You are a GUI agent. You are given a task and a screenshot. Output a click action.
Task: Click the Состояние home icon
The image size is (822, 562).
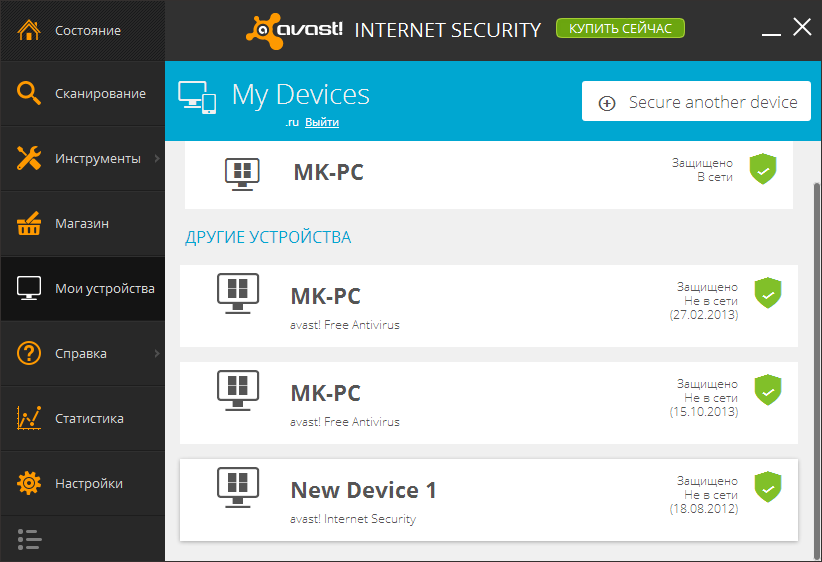click(29, 30)
